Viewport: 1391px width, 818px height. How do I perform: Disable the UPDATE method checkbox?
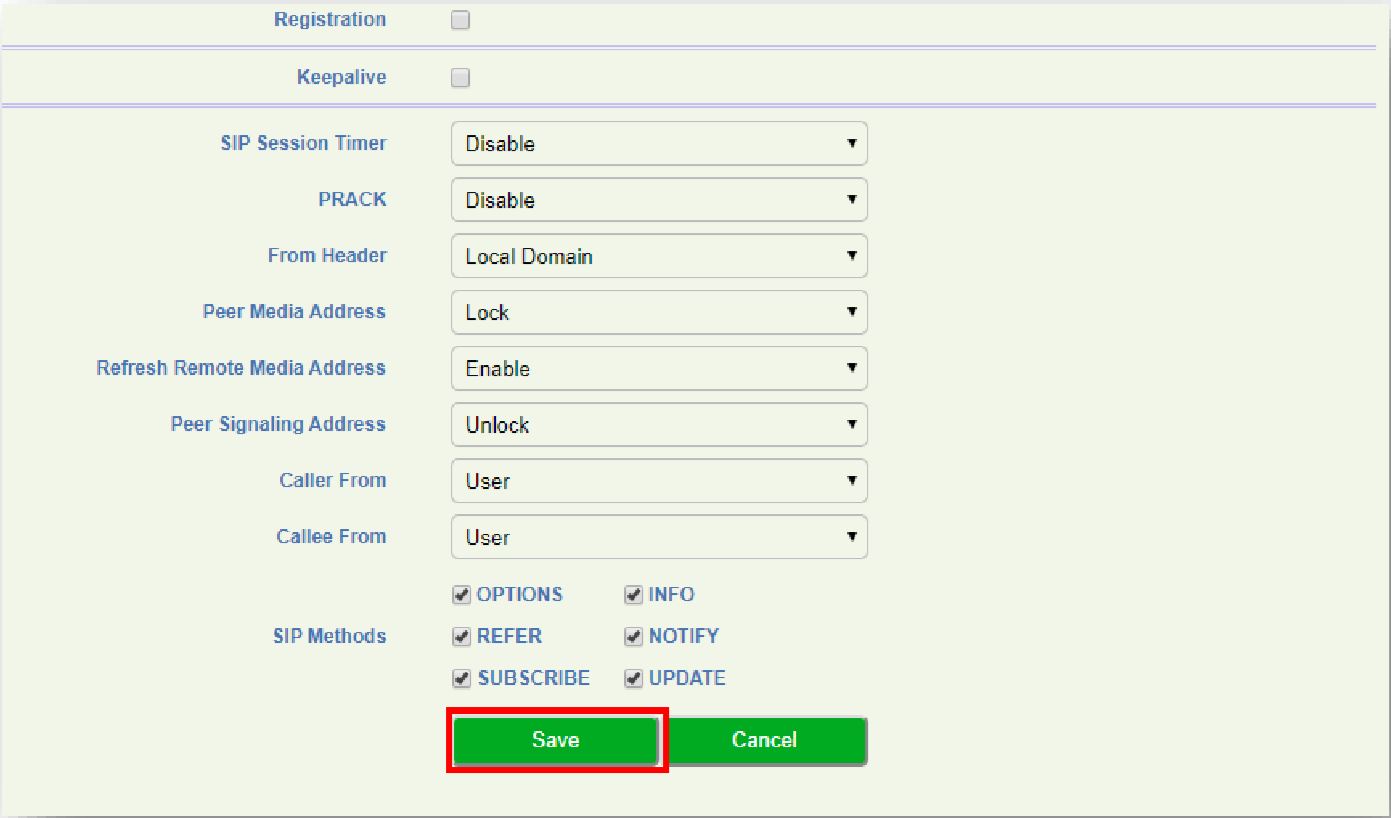pos(633,679)
